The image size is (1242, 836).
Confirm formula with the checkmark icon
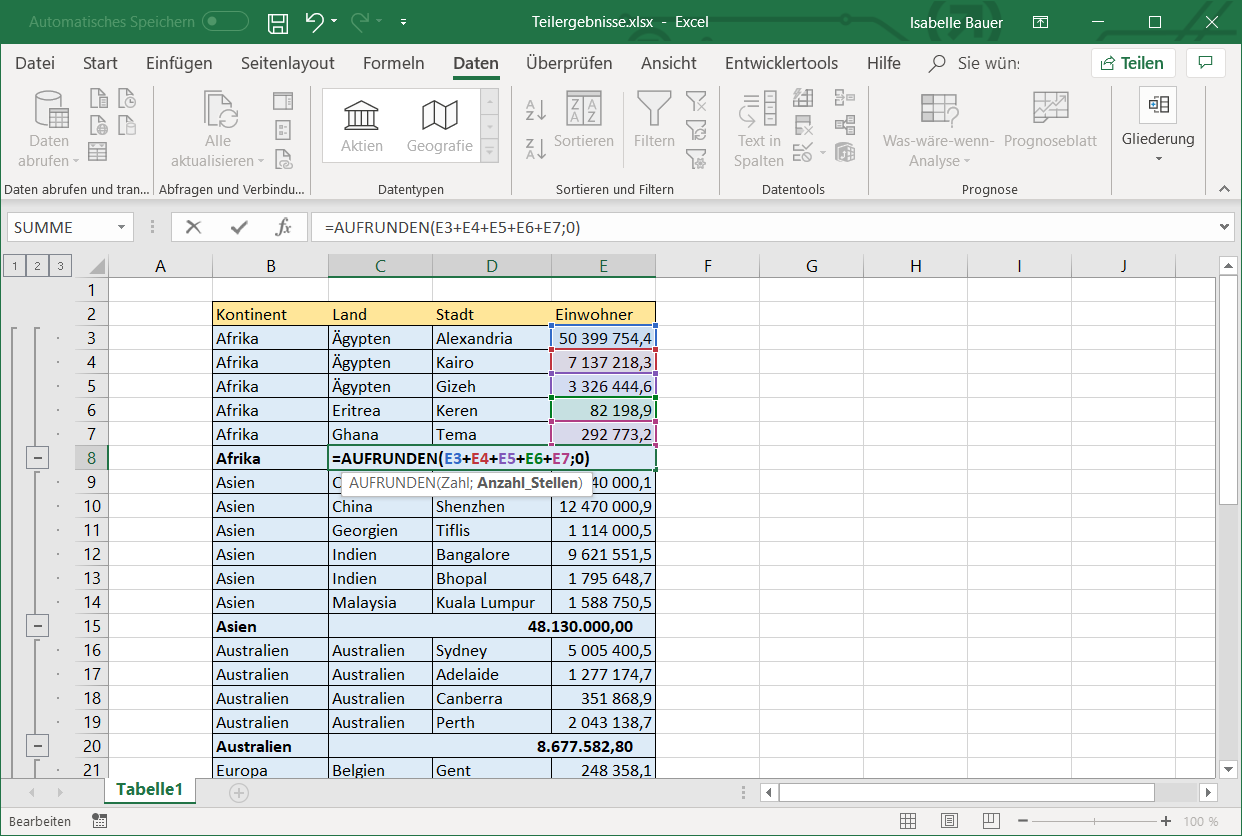(x=238, y=227)
